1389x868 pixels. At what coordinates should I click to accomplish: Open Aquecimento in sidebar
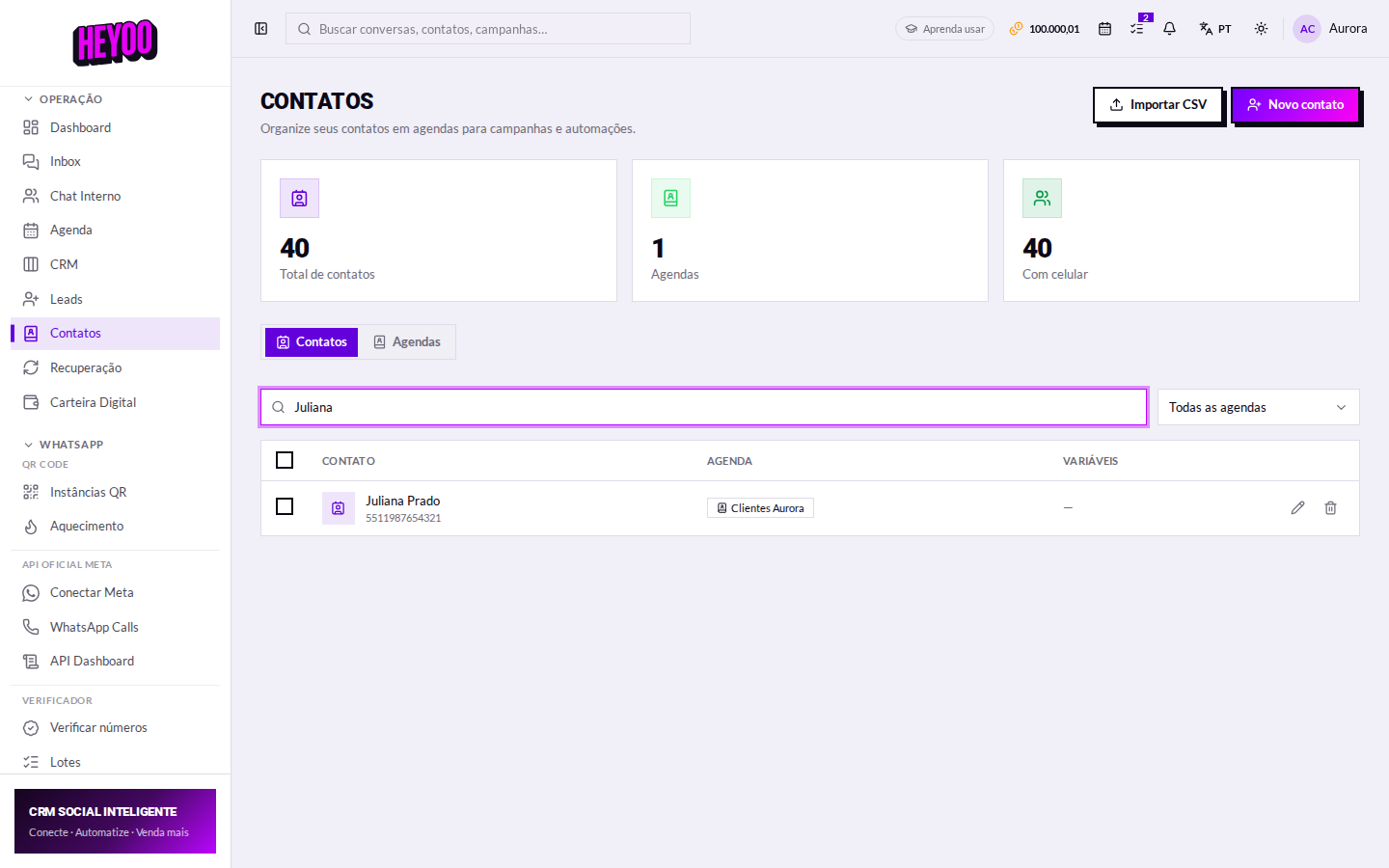115,527
